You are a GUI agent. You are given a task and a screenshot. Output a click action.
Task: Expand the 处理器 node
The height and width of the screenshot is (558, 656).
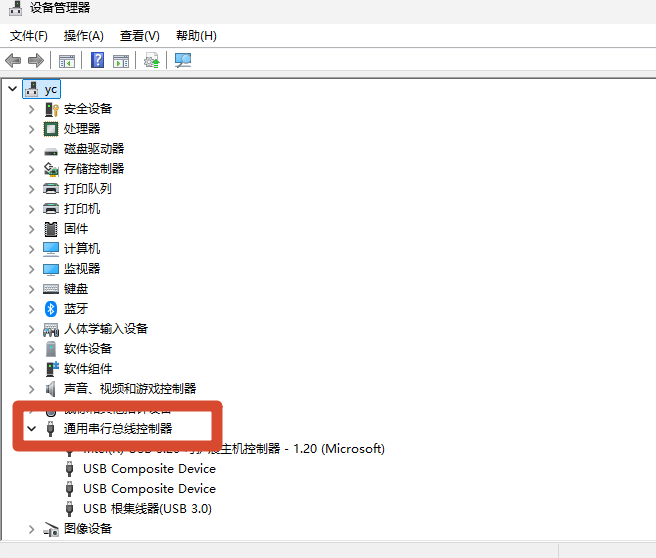click(x=31, y=129)
